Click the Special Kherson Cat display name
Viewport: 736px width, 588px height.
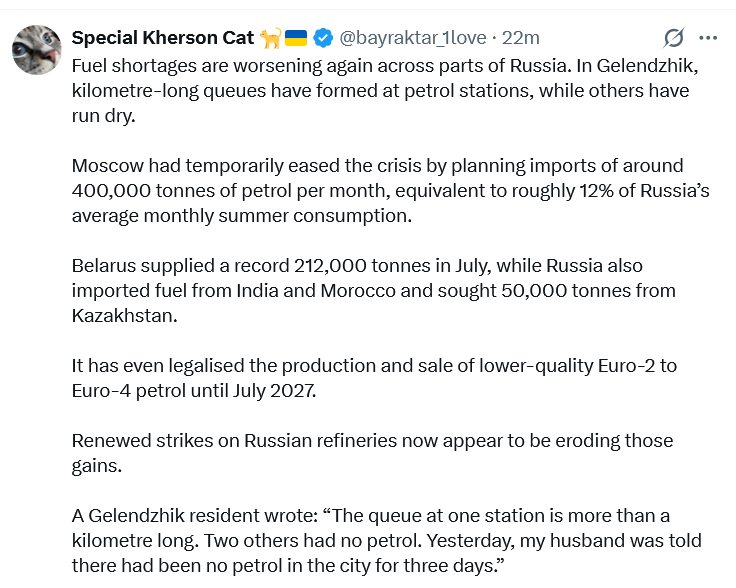162,38
